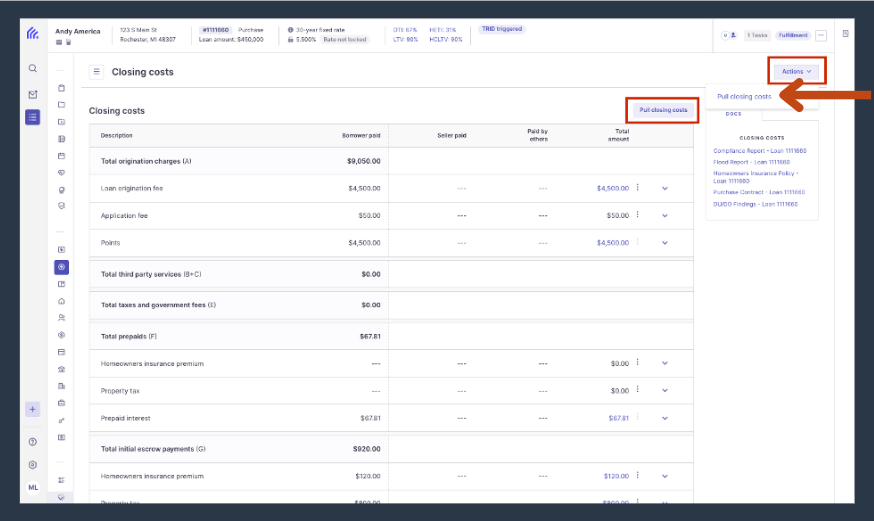
Task: Select the highlighted list view sidebar icon
Action: click(32, 117)
